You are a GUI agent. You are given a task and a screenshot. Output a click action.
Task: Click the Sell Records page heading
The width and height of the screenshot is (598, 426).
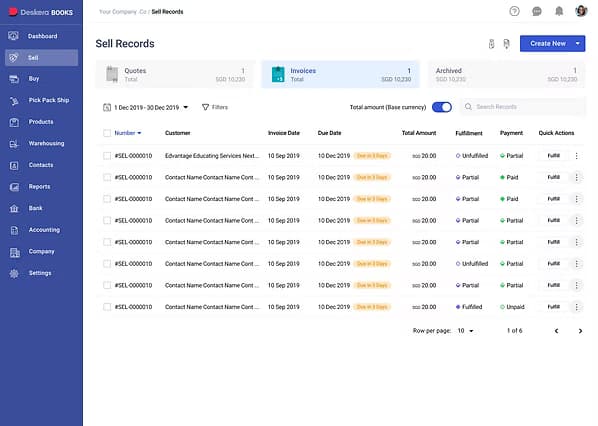[125, 44]
